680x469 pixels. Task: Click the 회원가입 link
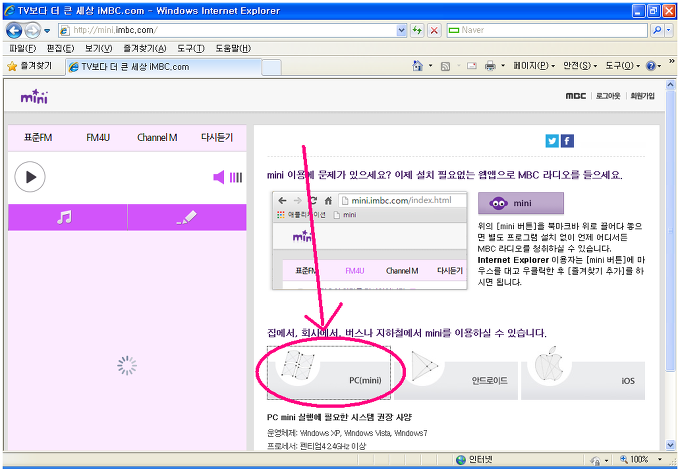(x=642, y=96)
